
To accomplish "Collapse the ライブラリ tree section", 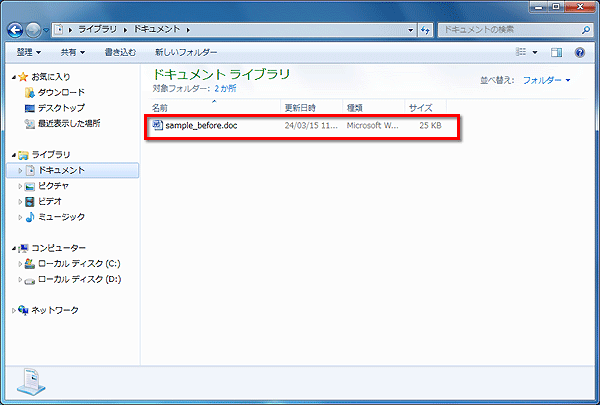I will tap(14, 155).
